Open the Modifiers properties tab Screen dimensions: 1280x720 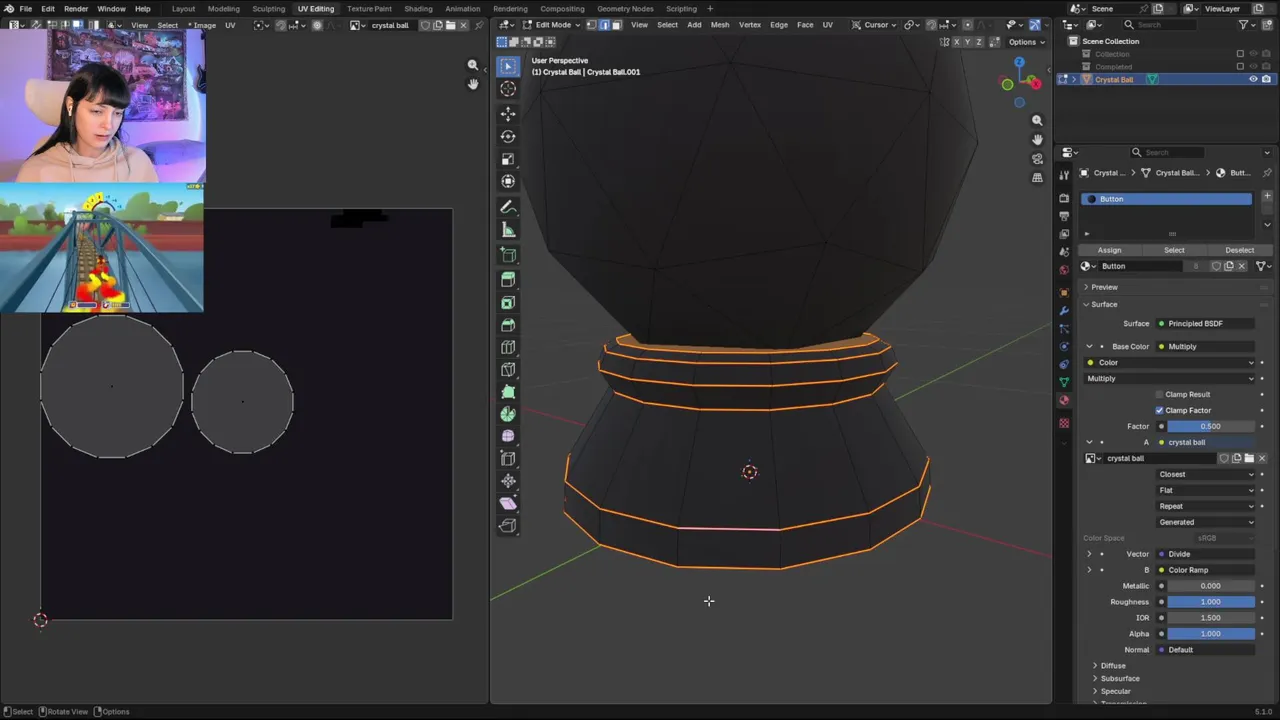[1064, 311]
